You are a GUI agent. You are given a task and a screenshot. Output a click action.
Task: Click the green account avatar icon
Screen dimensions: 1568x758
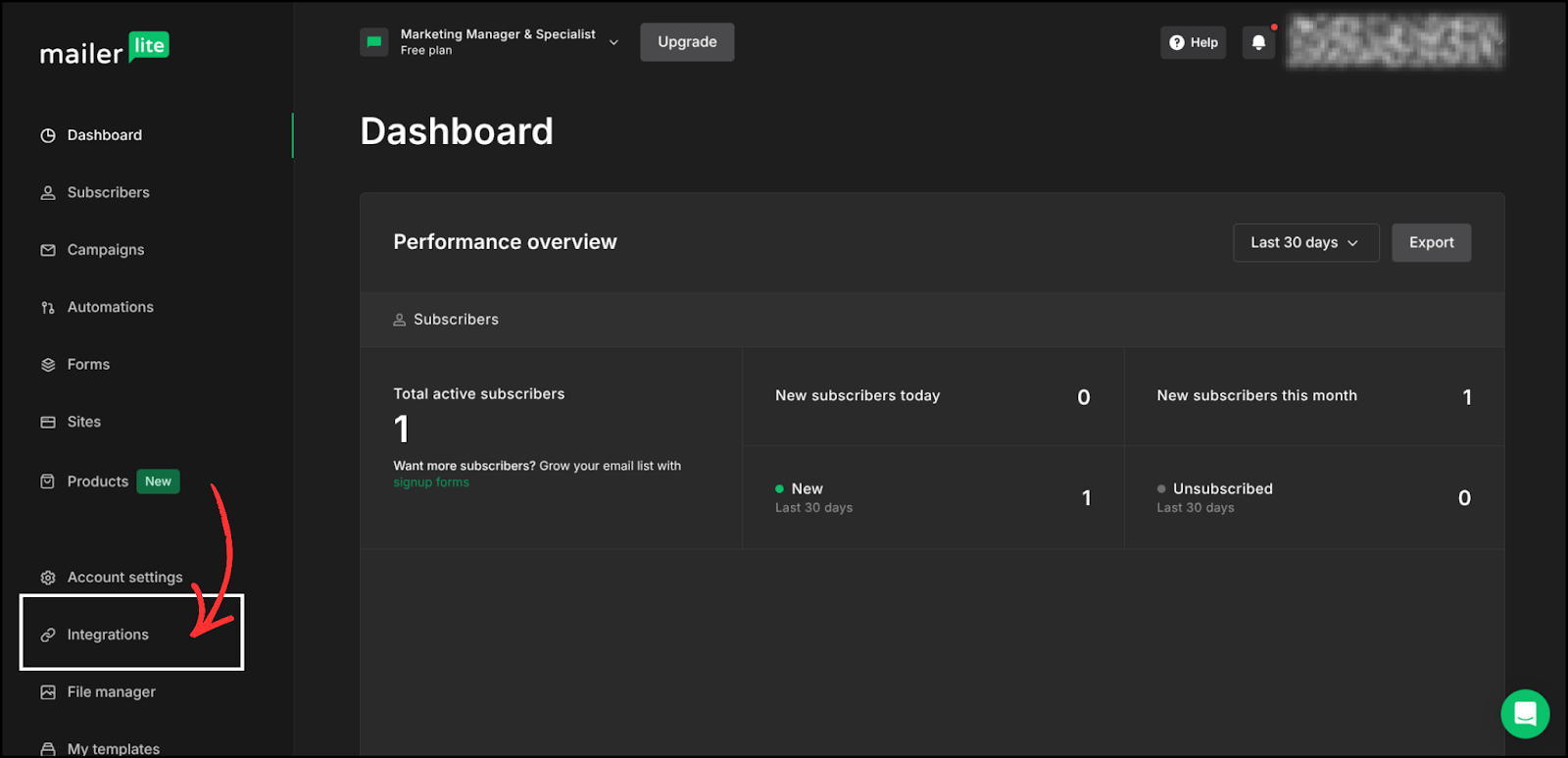374,42
